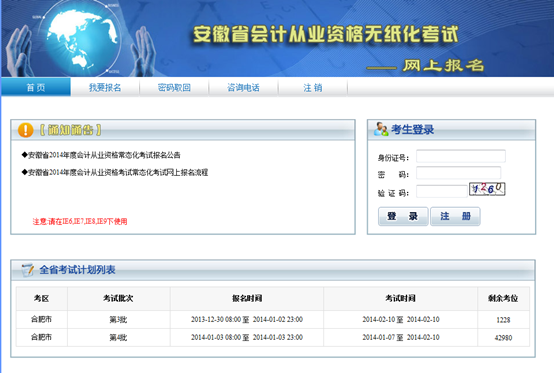554x373 pixels.
Task: Select the 第3批 batch cell
Action: click(118, 320)
